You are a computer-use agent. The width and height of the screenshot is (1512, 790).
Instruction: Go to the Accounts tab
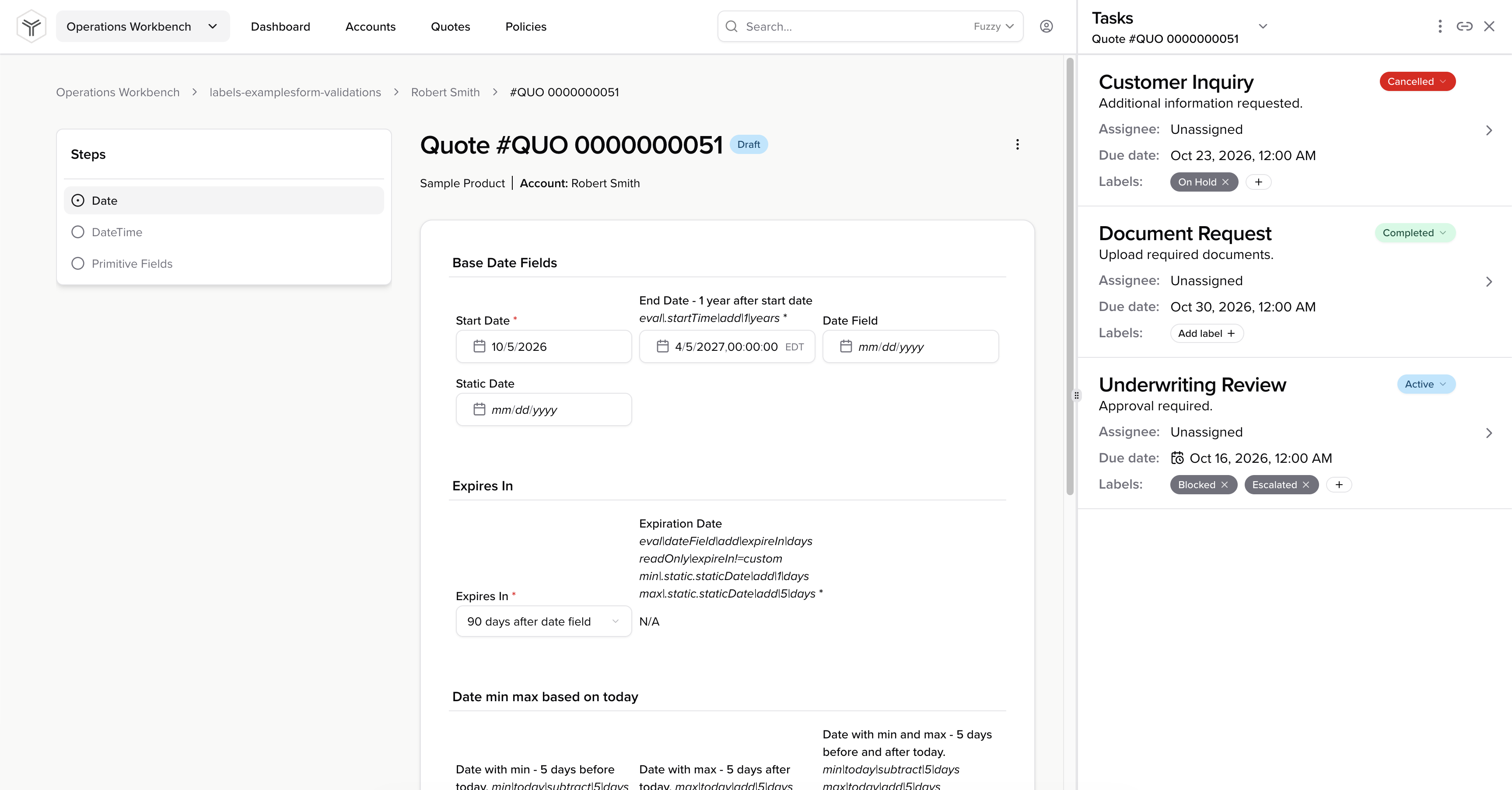tap(371, 26)
